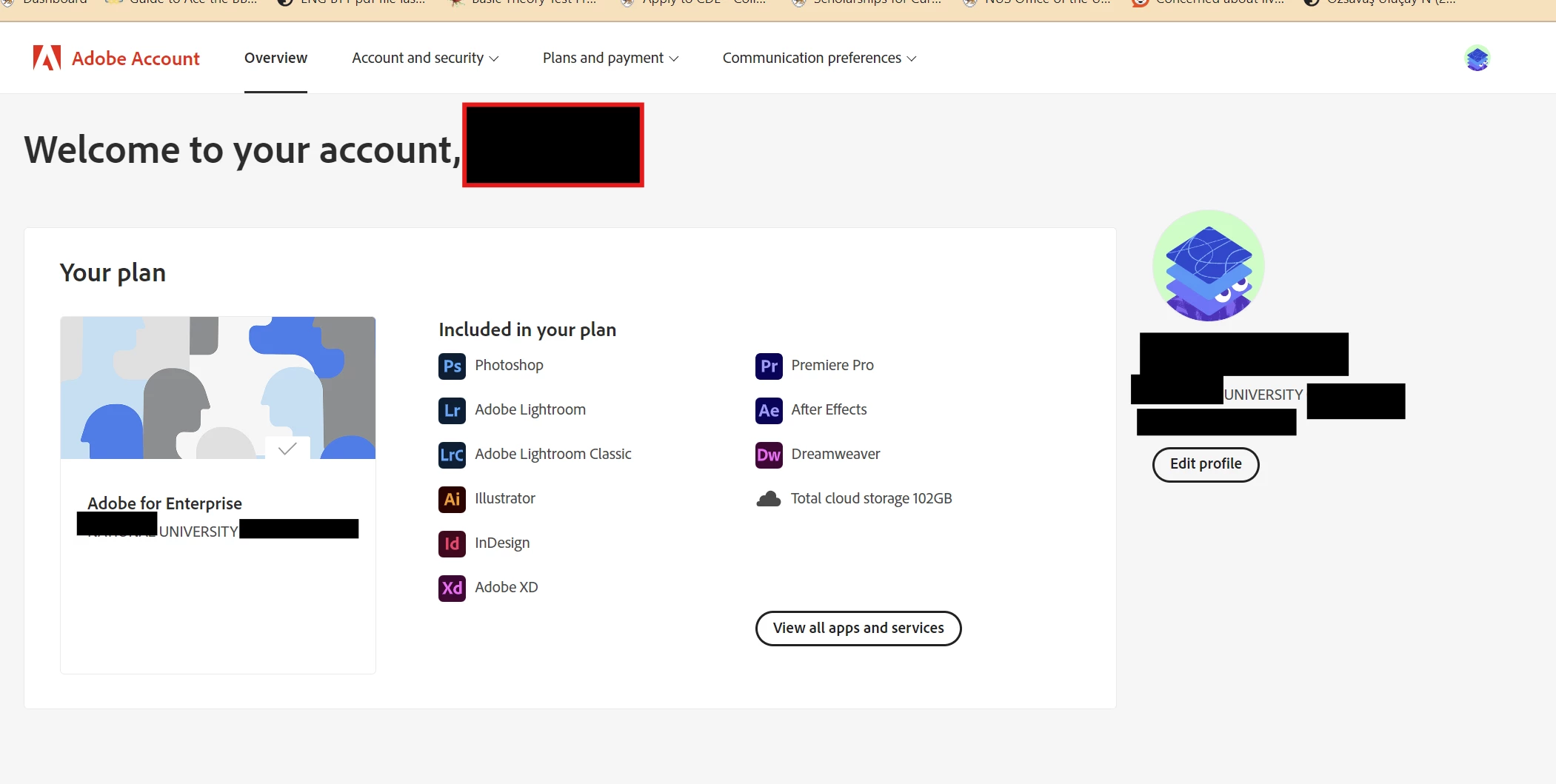Screen dimensions: 1556x784
Task: Click the Adobe XD app label
Action: click(x=507, y=587)
